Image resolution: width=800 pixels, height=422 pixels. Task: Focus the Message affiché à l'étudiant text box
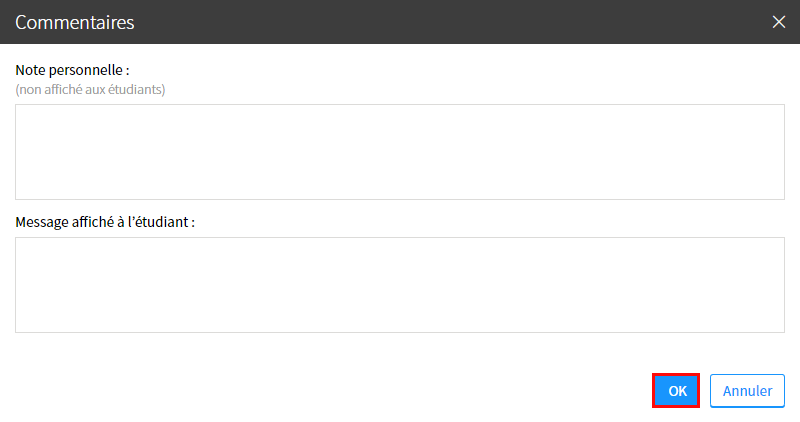(400, 285)
